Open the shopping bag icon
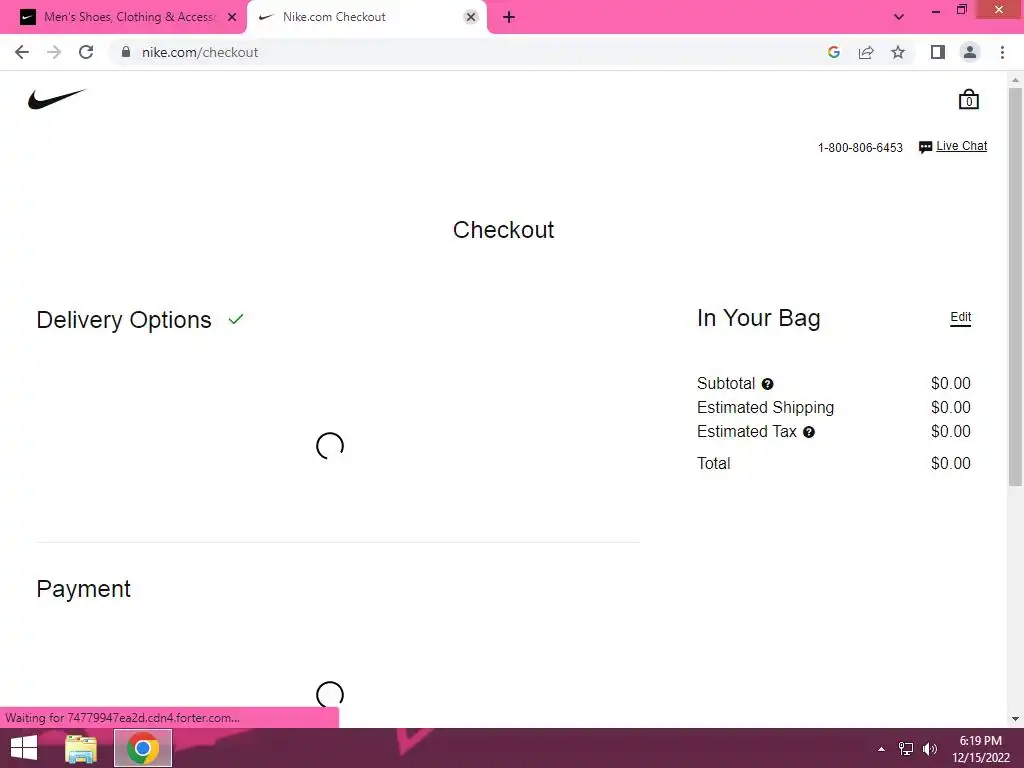1024x768 pixels. click(968, 99)
